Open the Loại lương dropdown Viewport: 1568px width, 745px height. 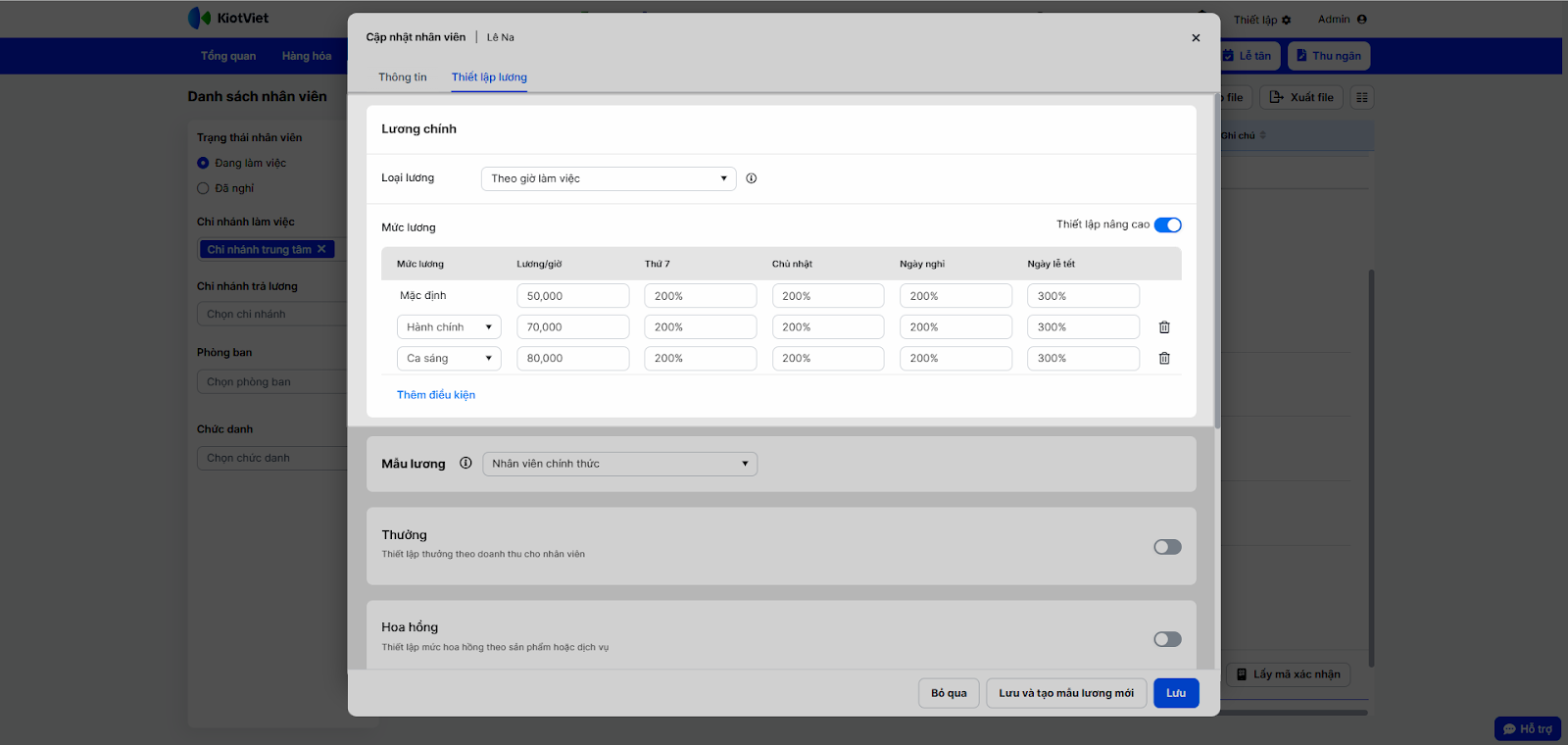pyautogui.click(x=609, y=178)
